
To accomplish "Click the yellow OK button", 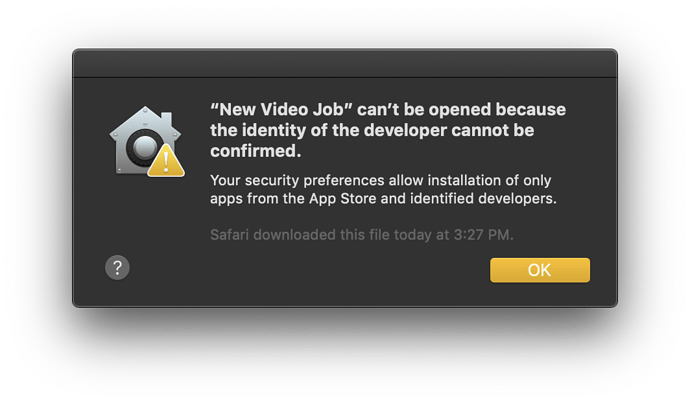I will (540, 270).
